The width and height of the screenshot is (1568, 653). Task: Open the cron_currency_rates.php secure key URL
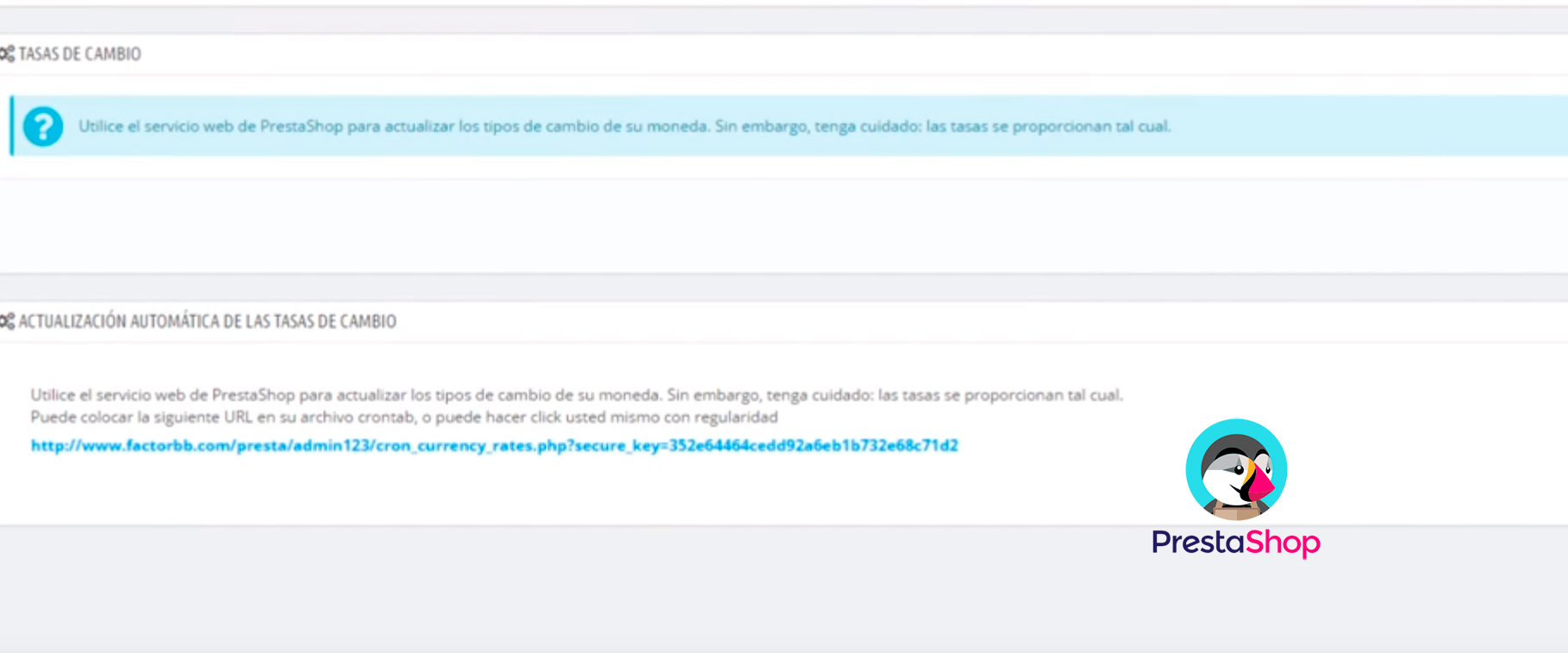pyautogui.click(x=494, y=445)
